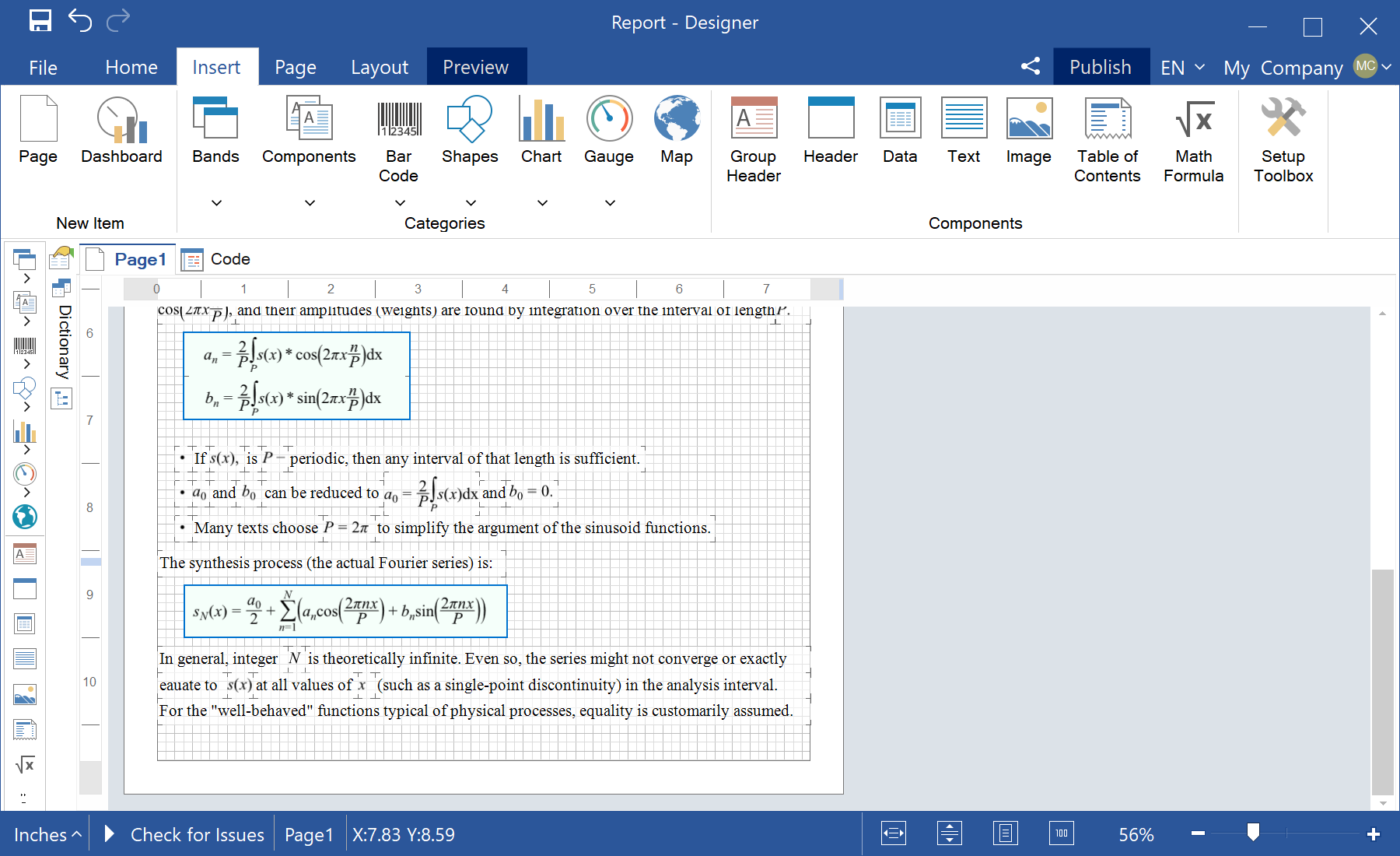The height and width of the screenshot is (856, 1400).
Task: Undo the last action
Action: pos(80,20)
